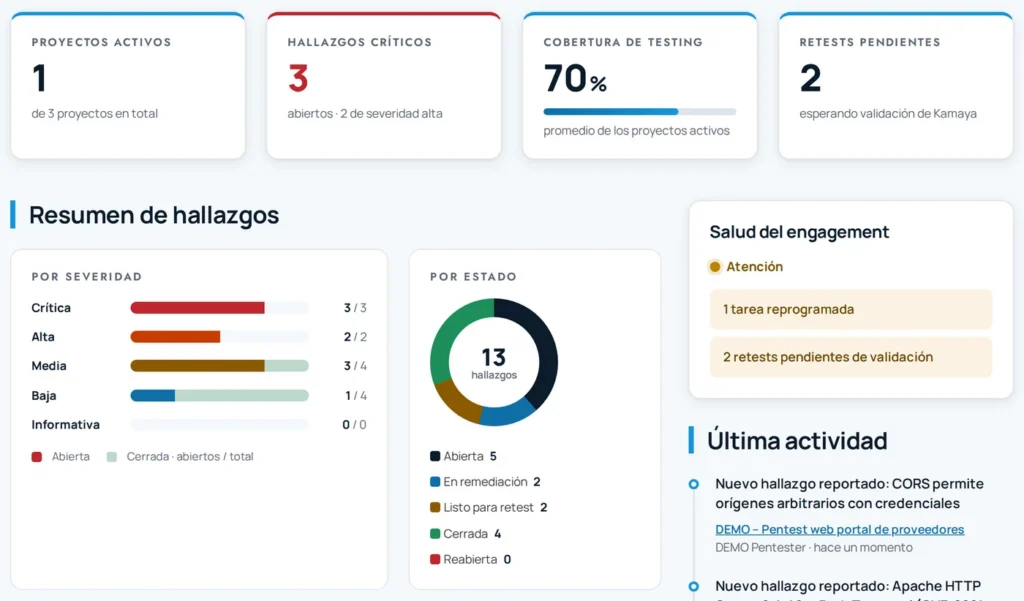This screenshot has height=601, width=1024.
Task: Select the Proyectos Activos card
Action: click(x=128, y=86)
